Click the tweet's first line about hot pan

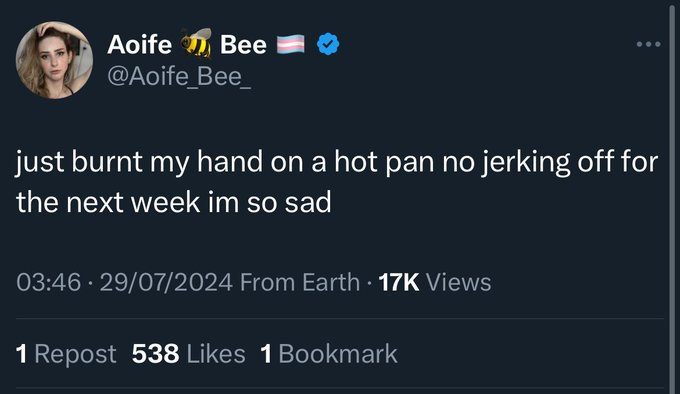(x=337, y=163)
